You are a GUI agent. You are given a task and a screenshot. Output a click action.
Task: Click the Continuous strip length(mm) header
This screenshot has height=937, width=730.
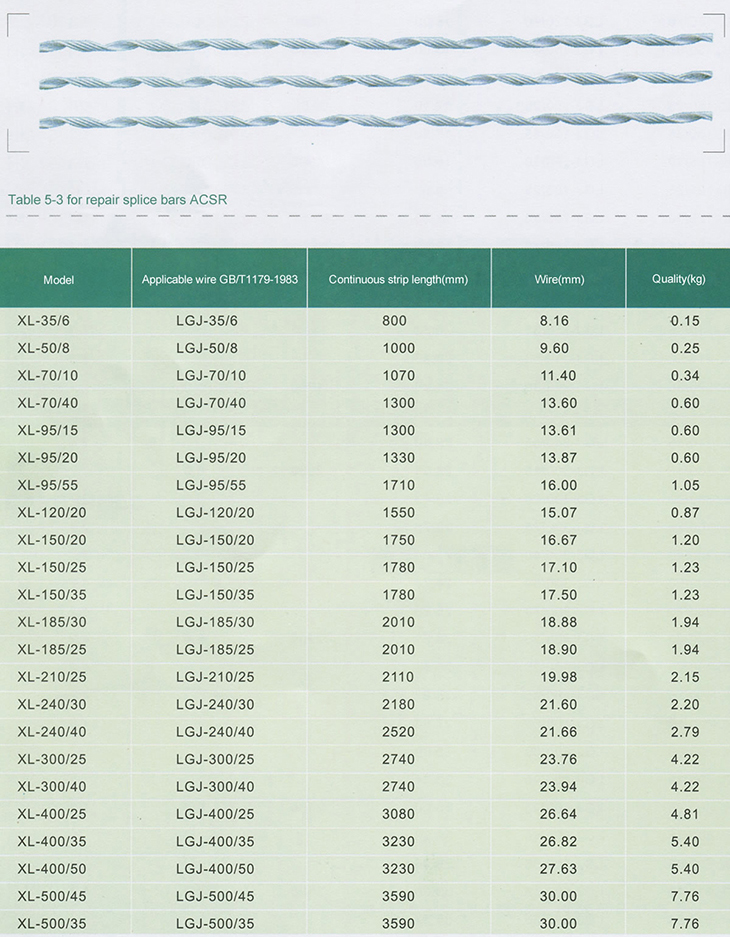click(398, 279)
